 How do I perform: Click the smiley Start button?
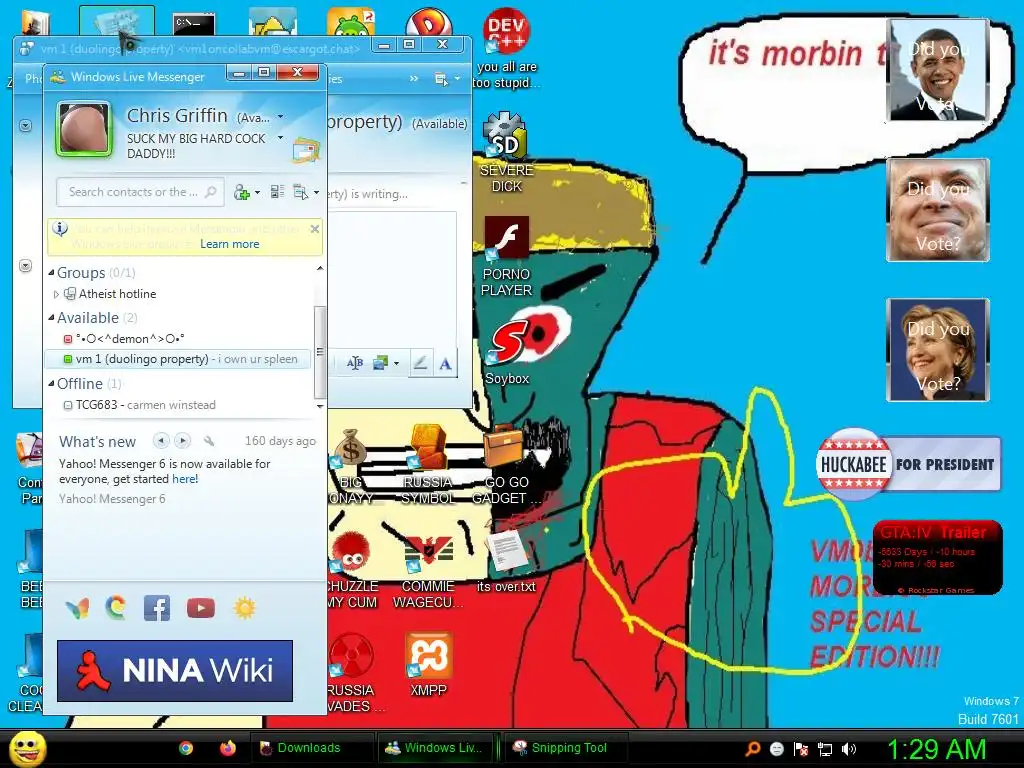click(x=27, y=748)
